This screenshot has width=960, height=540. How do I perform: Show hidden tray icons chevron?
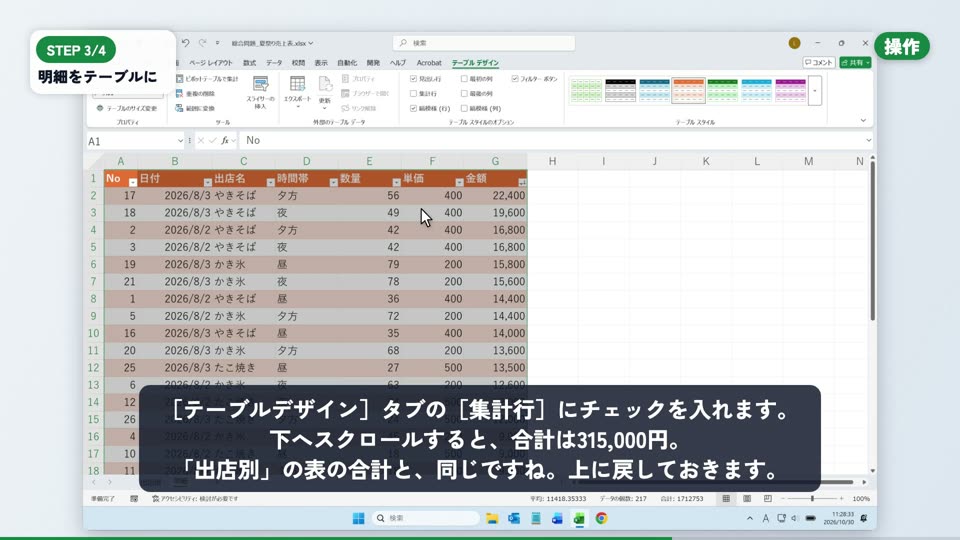(x=749, y=518)
